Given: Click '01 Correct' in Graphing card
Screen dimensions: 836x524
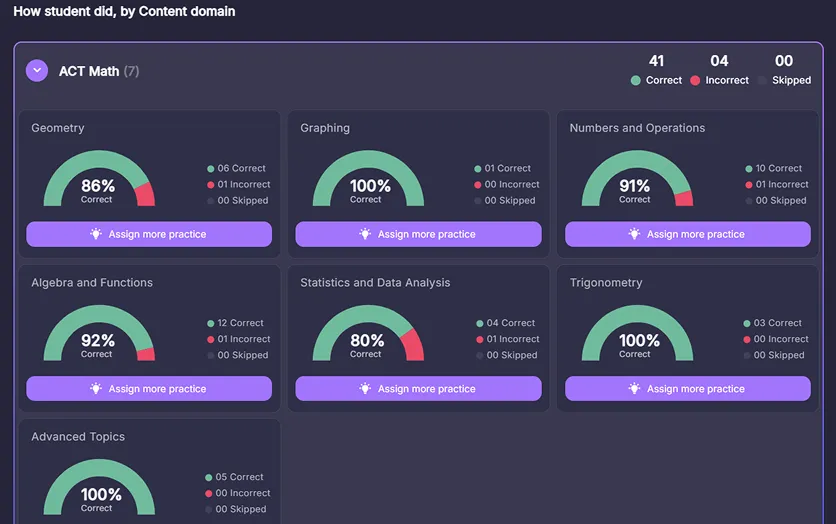Looking at the screenshot, I should pyautogui.click(x=508, y=168).
